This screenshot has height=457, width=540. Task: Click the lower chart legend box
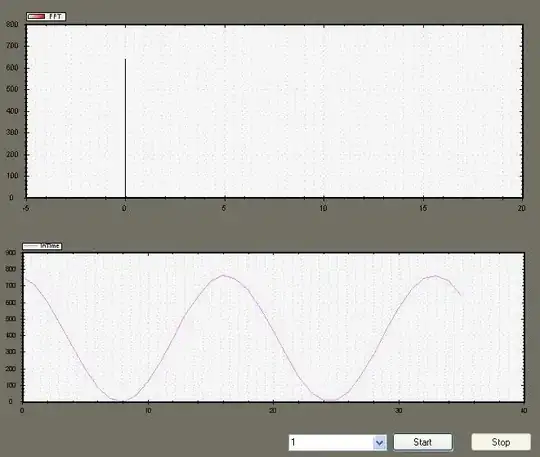(x=42, y=246)
